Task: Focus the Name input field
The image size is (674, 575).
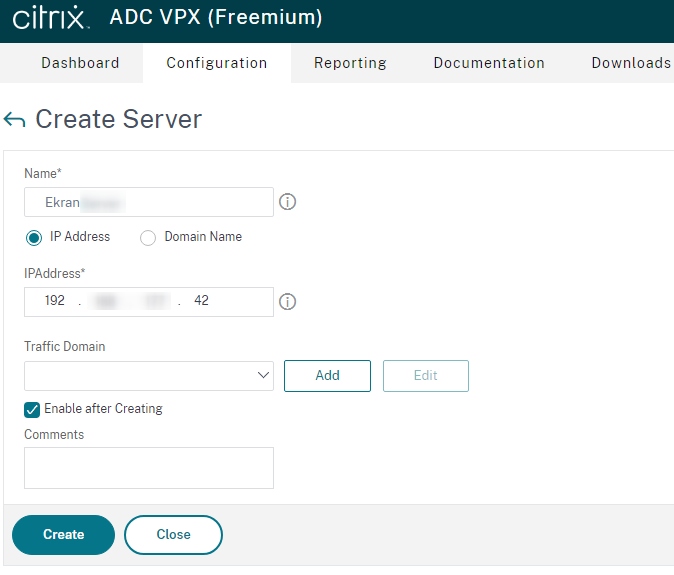Action: tap(149, 202)
